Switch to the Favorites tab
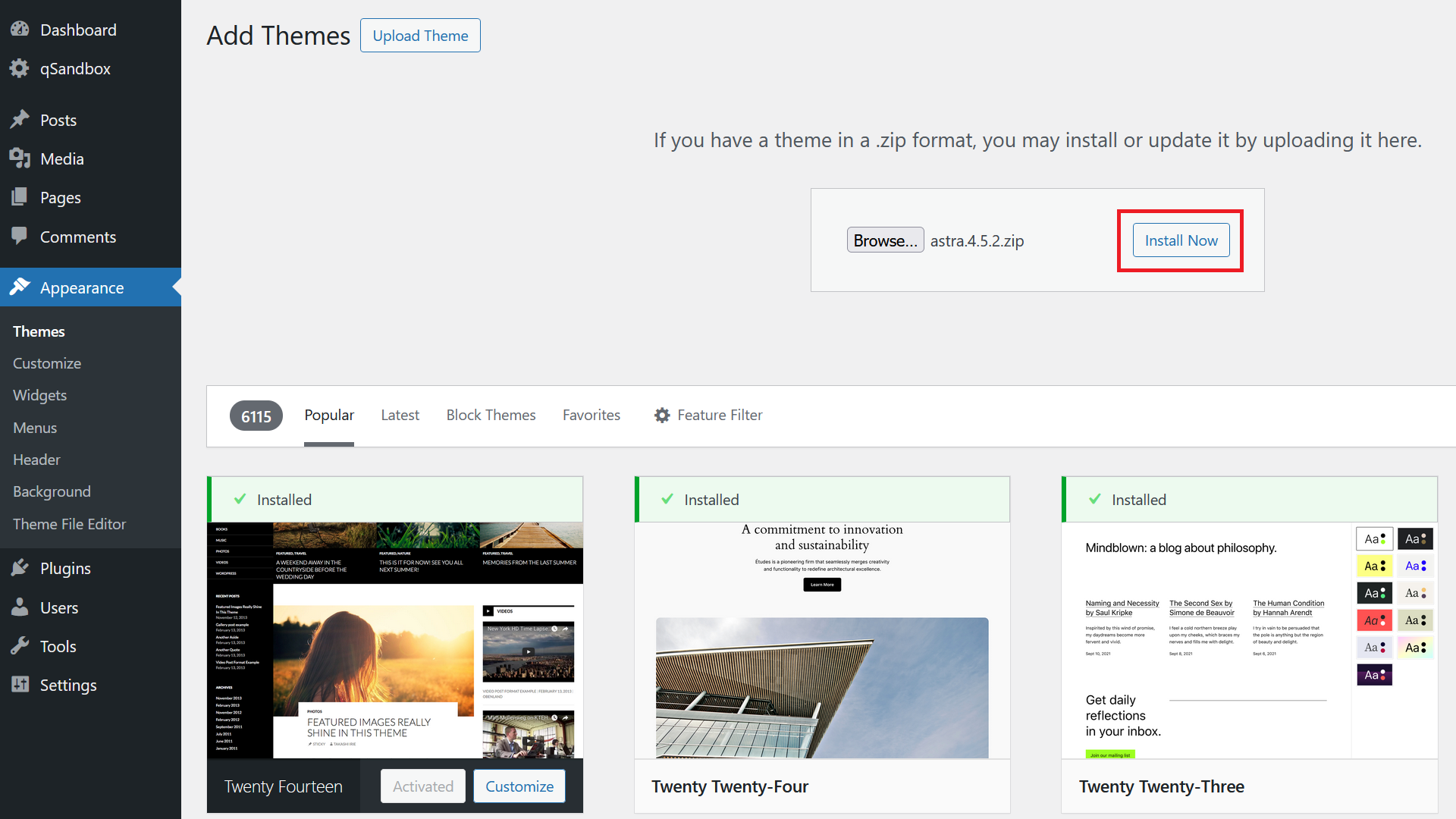The width and height of the screenshot is (1456, 819). 591,416
